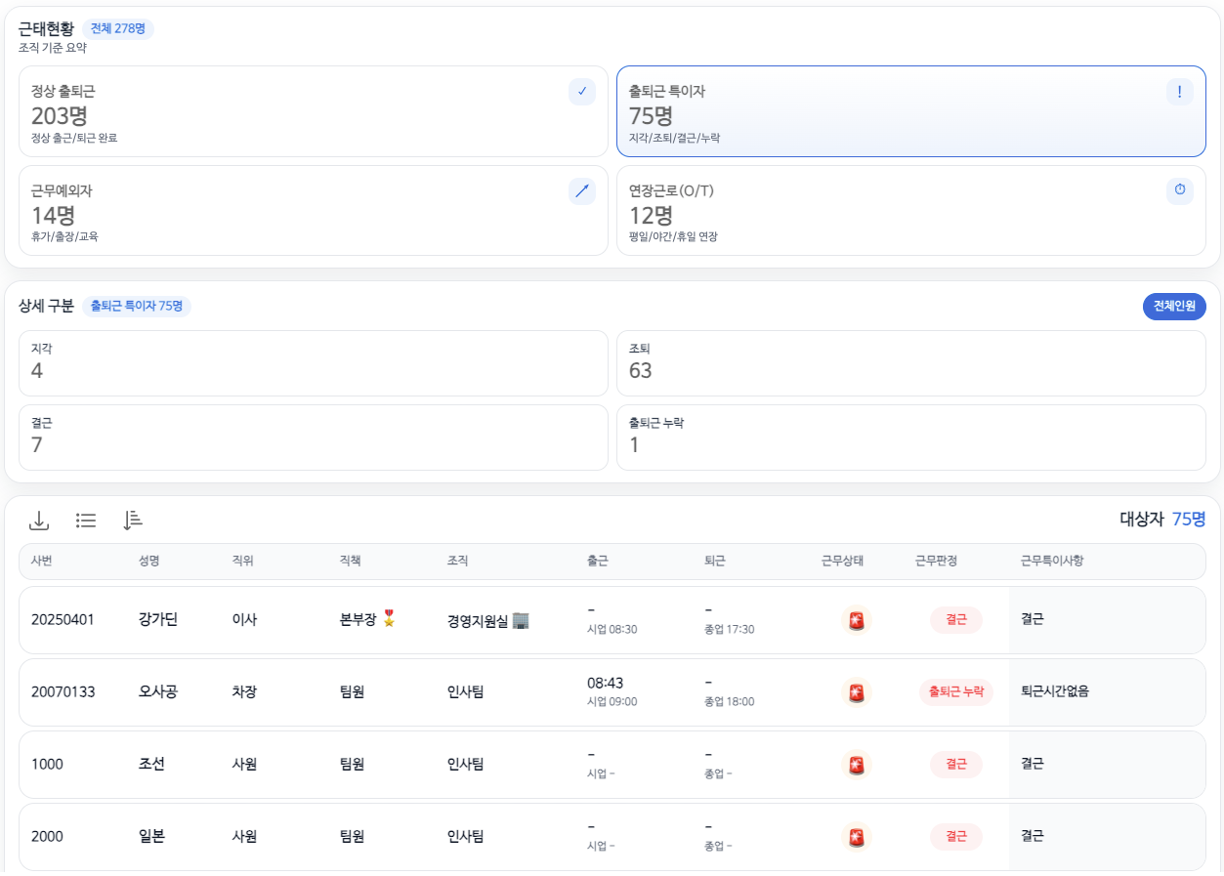Click the 결근 badge in 강가딘's row
The image size is (1224, 876).
point(956,620)
